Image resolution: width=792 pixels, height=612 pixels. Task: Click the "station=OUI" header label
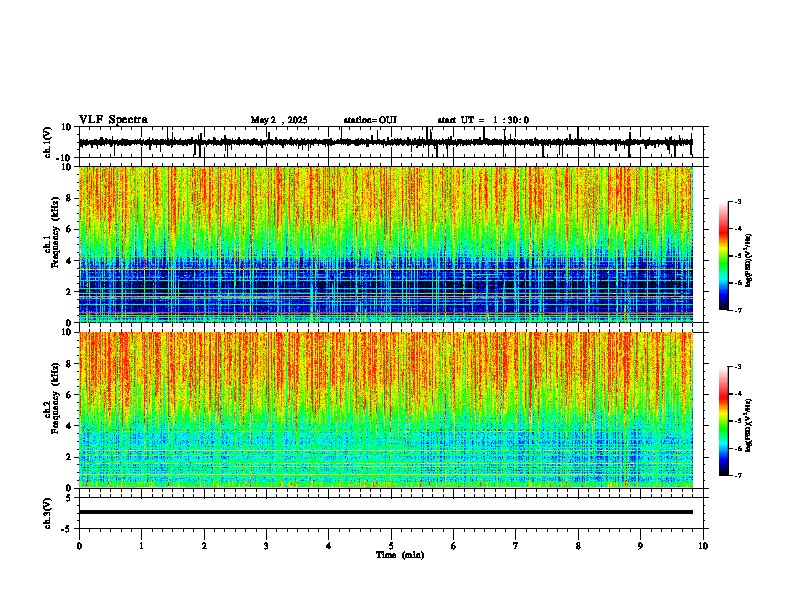point(370,120)
